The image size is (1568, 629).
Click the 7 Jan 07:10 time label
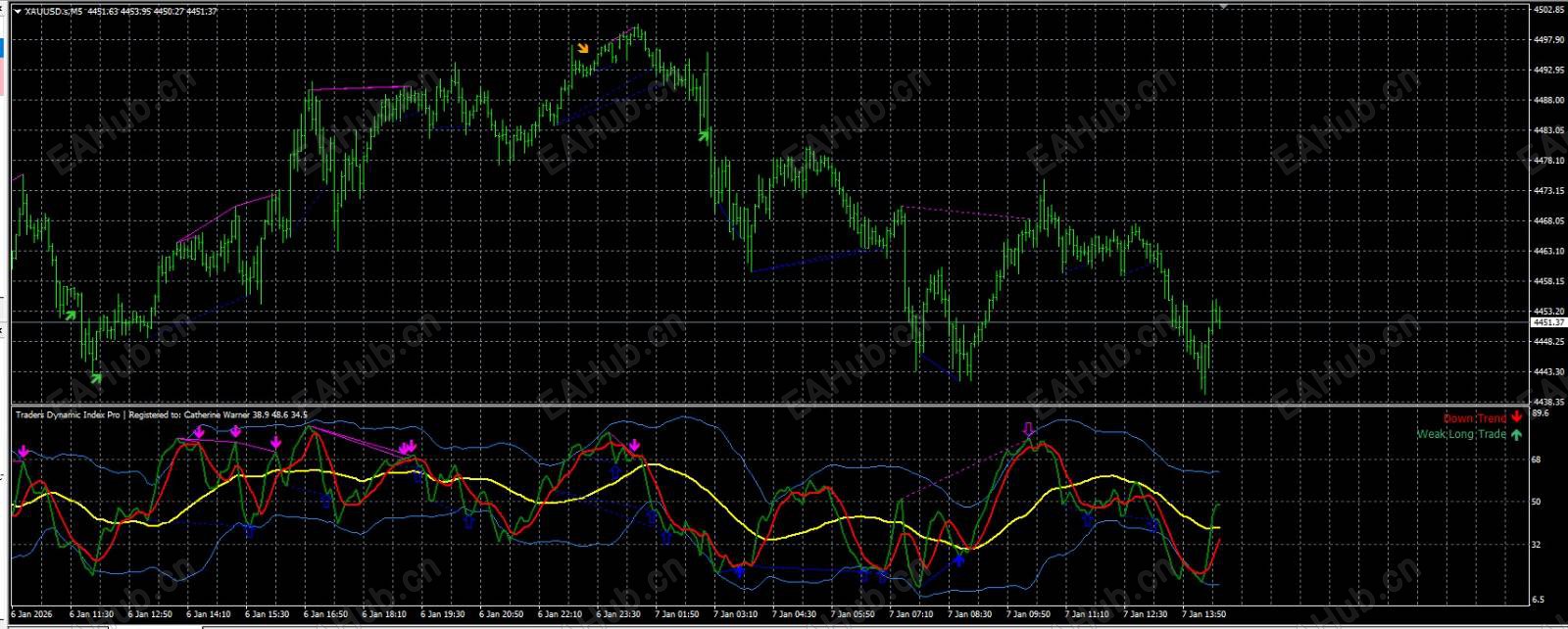point(911,614)
